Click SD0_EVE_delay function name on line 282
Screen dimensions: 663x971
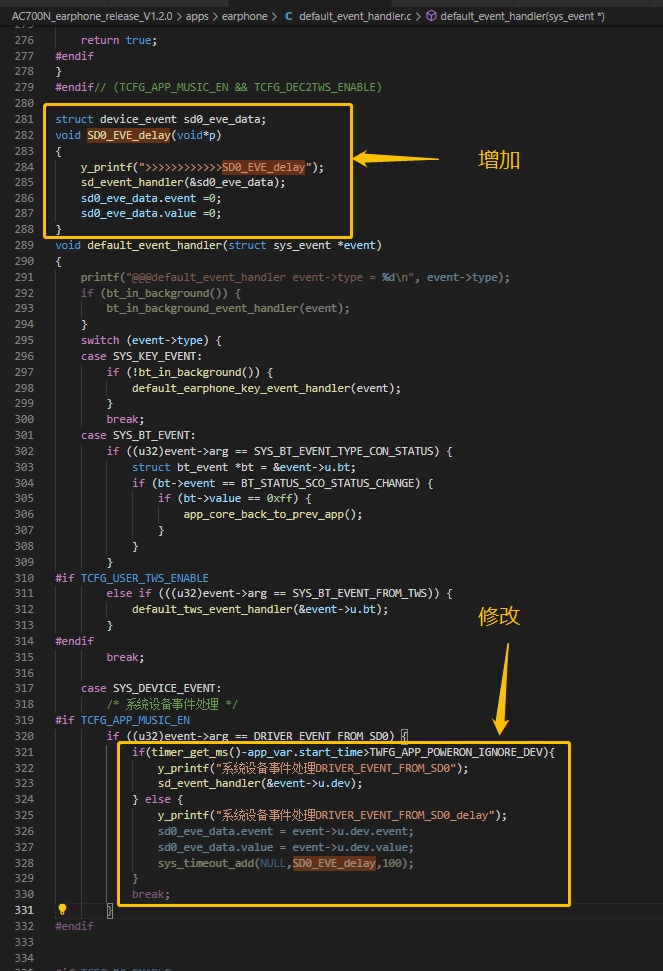coord(129,135)
